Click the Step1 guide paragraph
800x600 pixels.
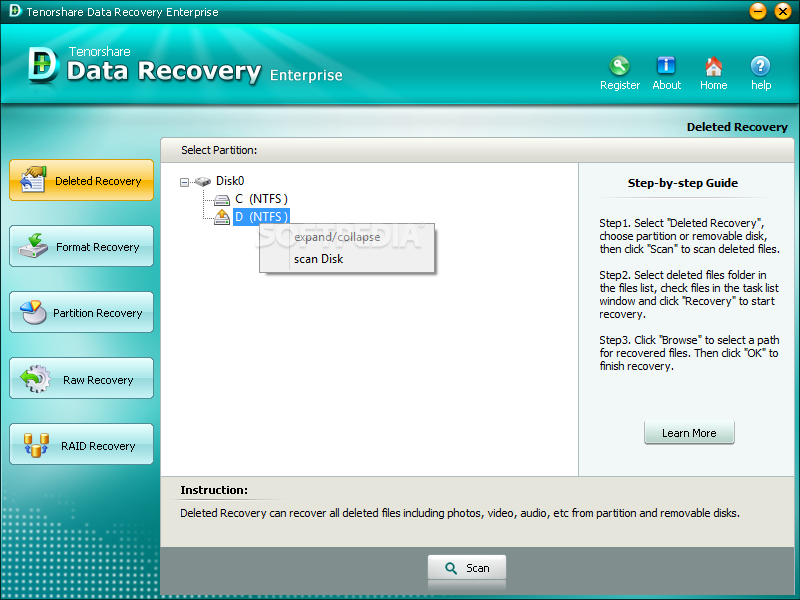pos(689,236)
